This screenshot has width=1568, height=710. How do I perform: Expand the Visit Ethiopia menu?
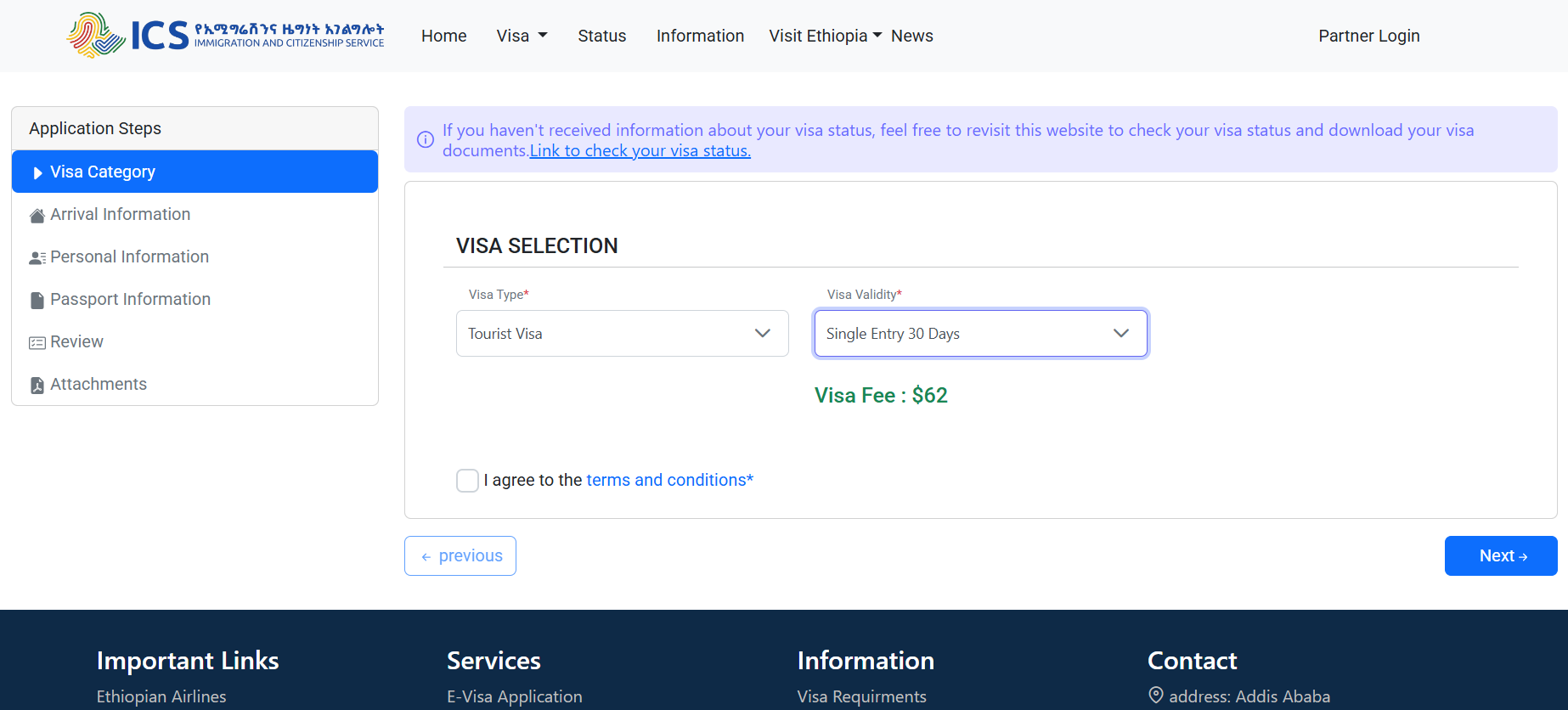coord(825,36)
